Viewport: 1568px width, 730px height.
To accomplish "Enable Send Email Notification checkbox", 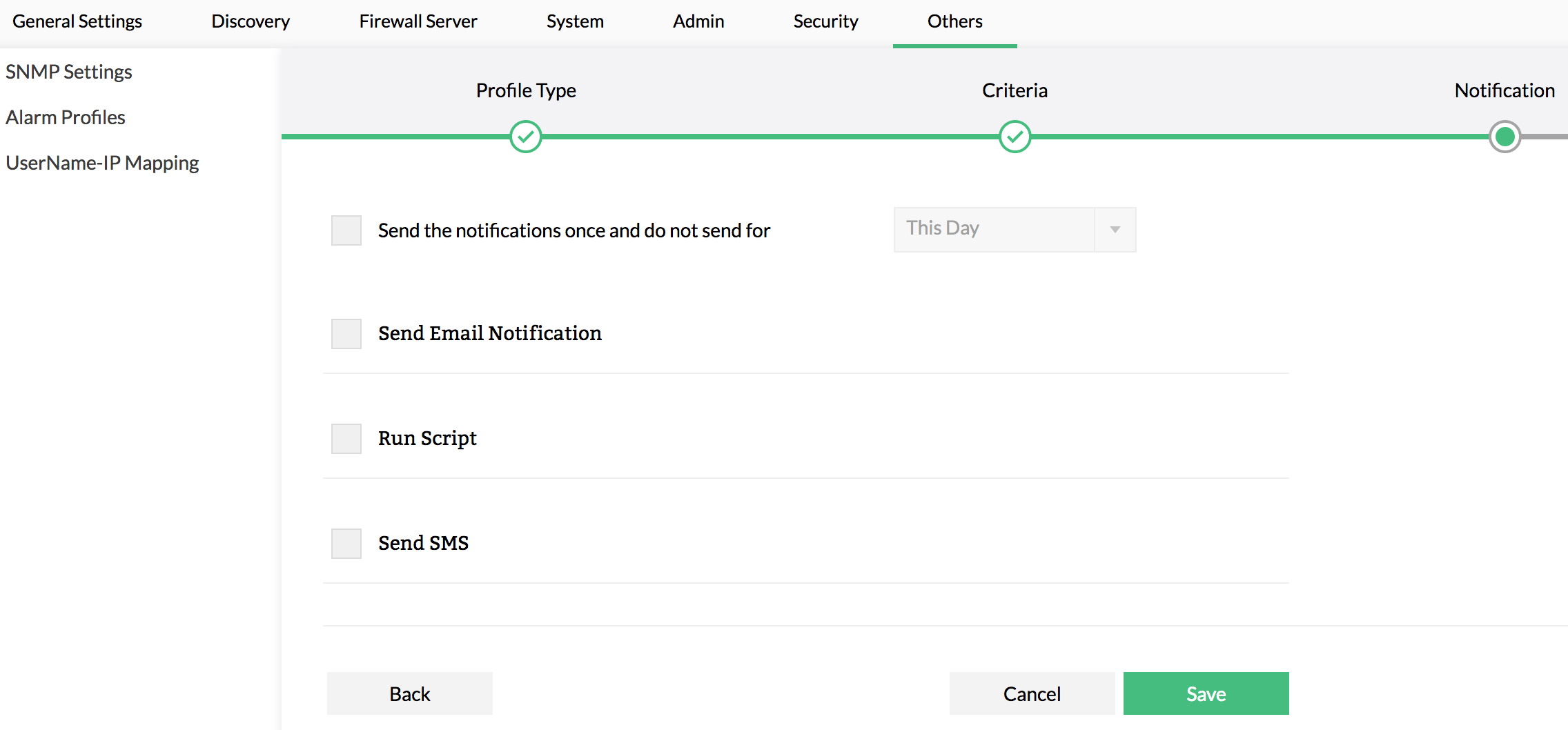I will (x=346, y=334).
